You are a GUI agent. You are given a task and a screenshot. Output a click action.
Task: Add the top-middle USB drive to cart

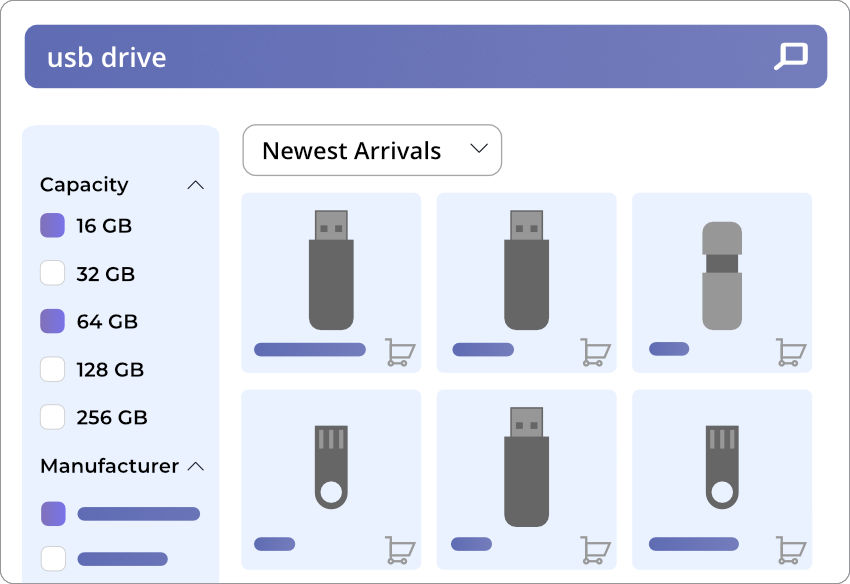click(596, 352)
